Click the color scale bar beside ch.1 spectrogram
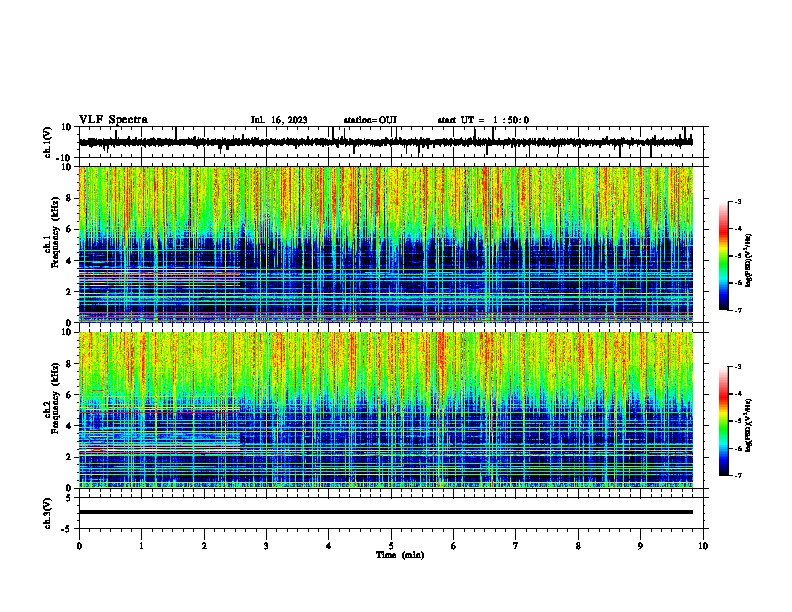This screenshot has width=792, height=612. pos(724,256)
